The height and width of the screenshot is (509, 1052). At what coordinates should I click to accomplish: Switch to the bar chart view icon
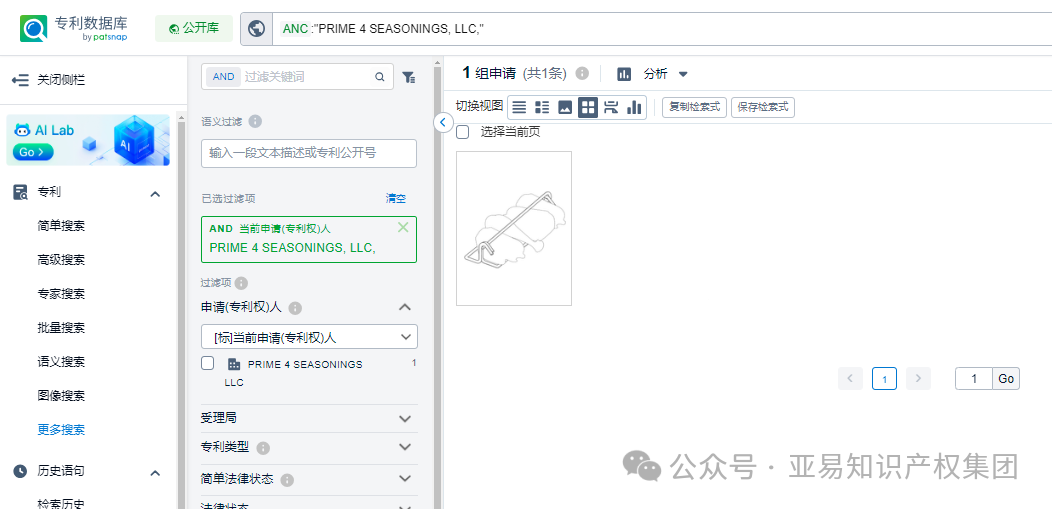(x=634, y=107)
